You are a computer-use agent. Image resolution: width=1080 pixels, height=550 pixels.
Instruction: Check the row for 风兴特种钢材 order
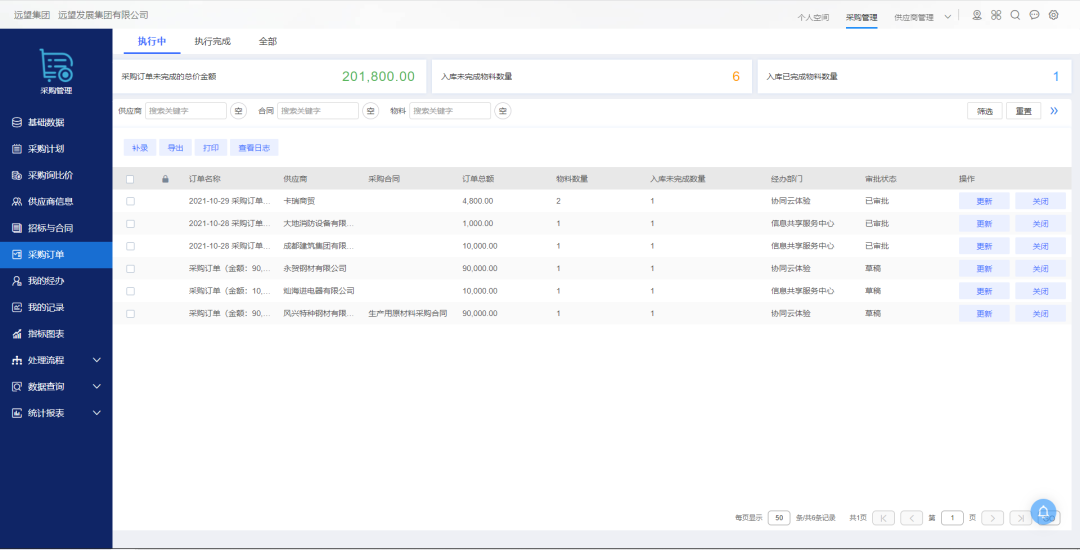(130, 314)
